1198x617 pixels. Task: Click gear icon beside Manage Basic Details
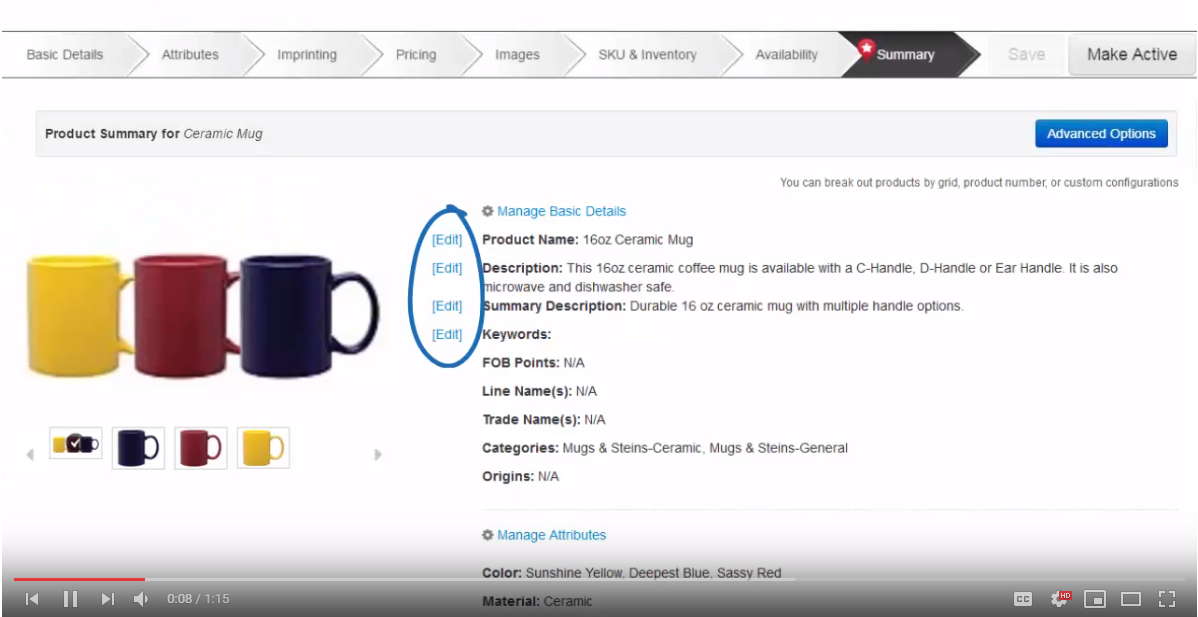(487, 212)
